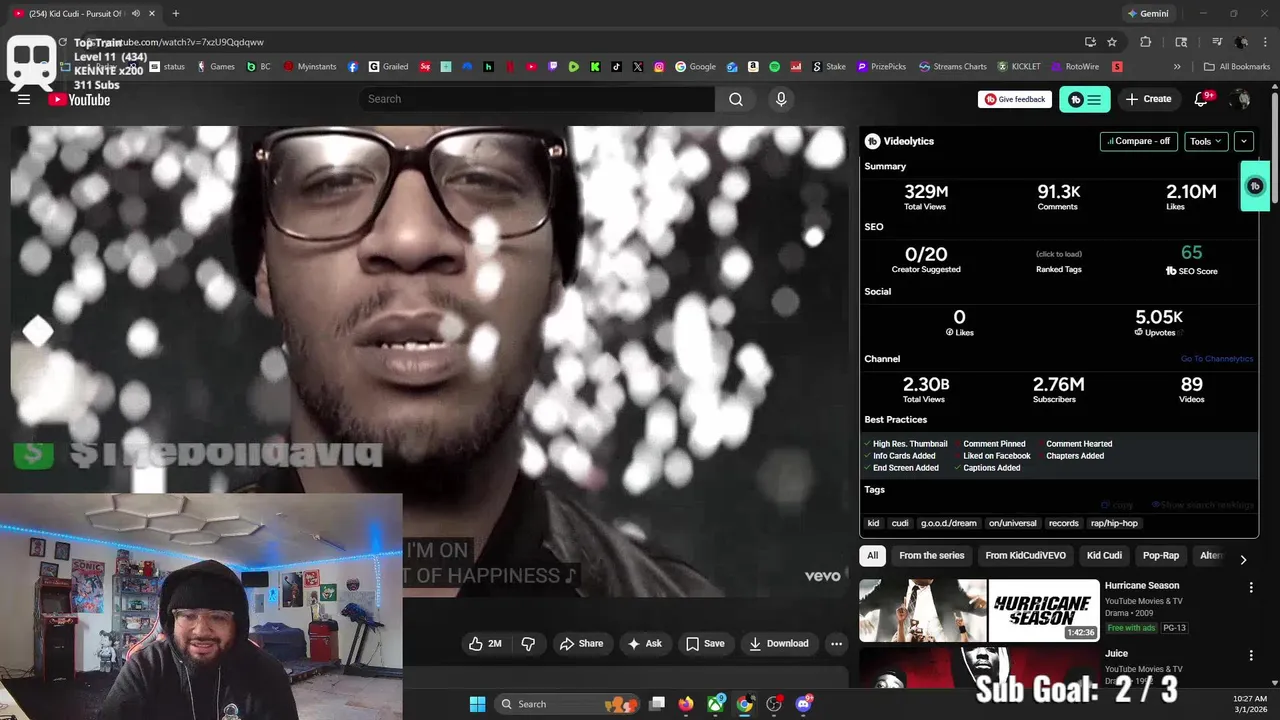Click to load Ranked Tags
Screen dimensions: 1280x720
click(x=1058, y=254)
